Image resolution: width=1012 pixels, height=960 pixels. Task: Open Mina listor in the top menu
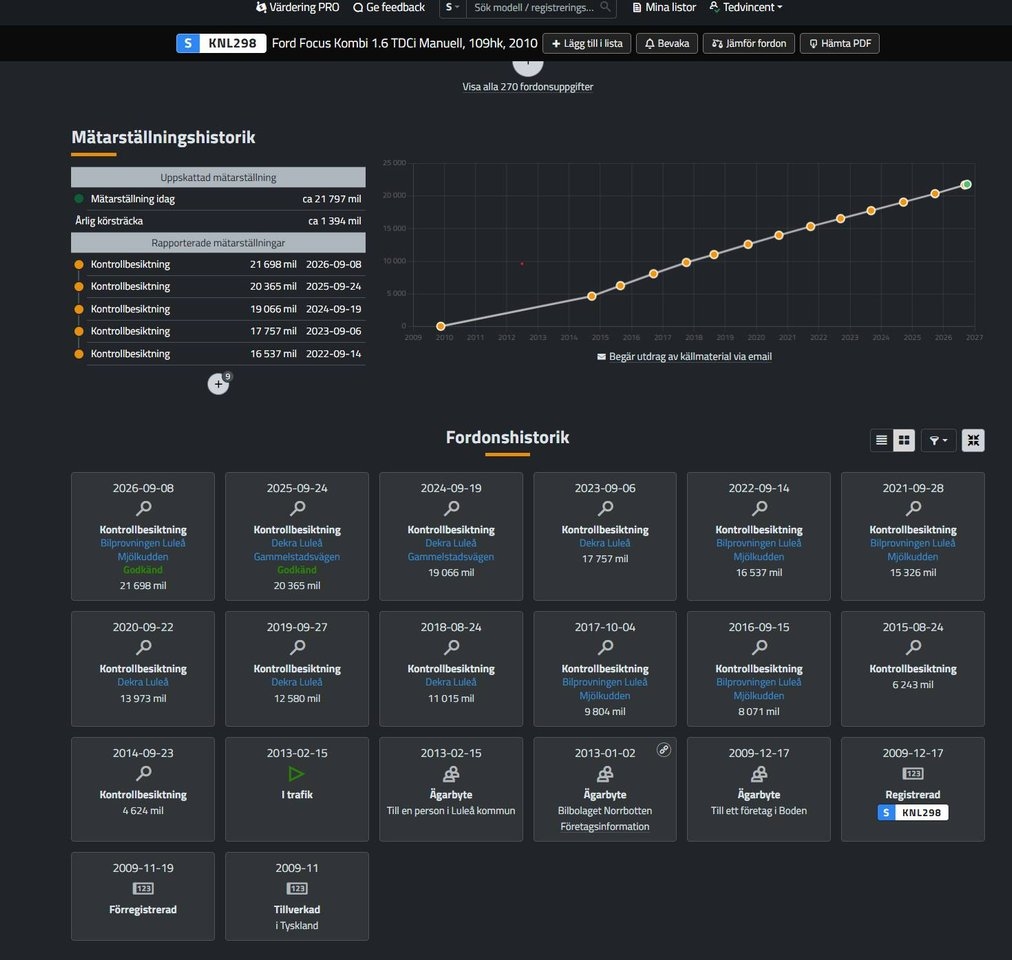click(x=664, y=7)
